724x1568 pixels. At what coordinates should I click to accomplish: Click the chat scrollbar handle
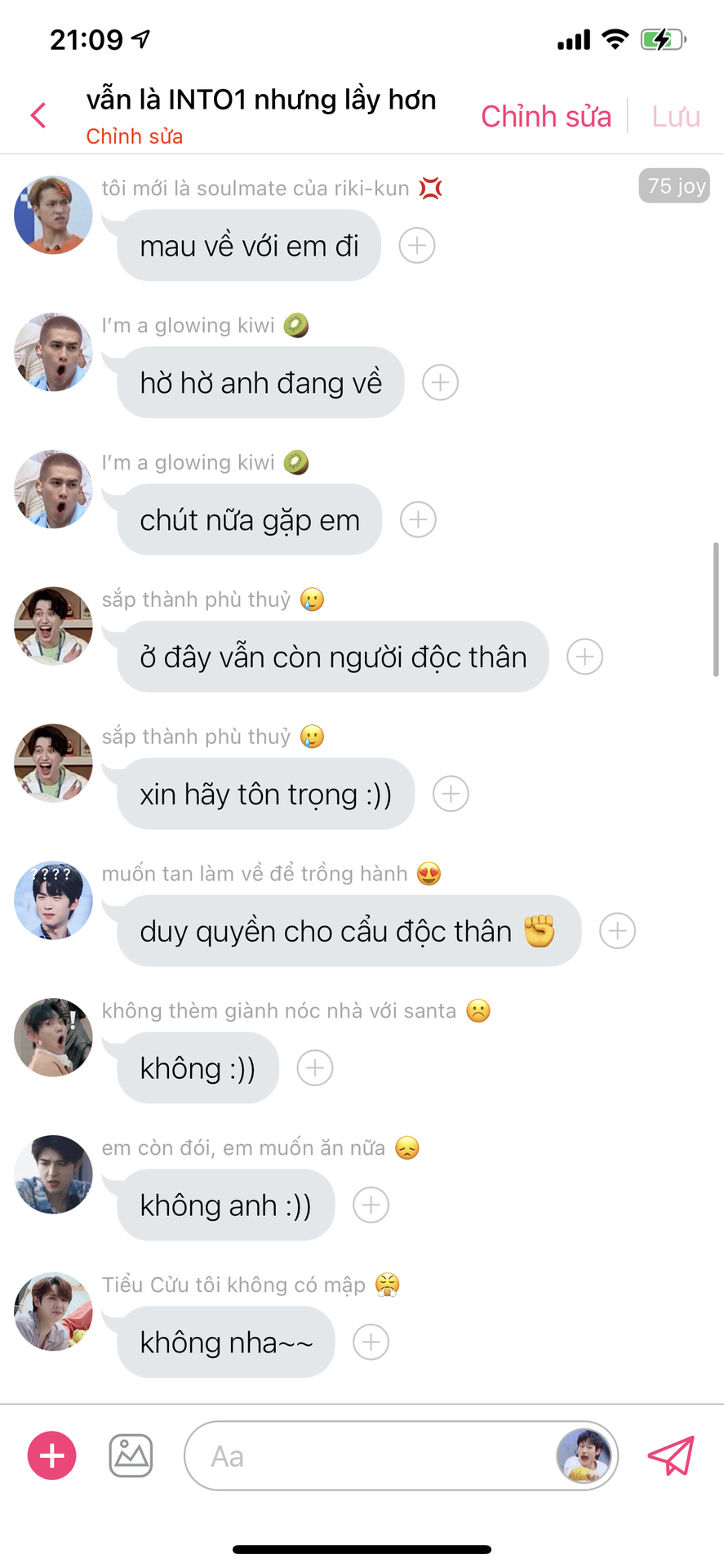[x=716, y=609]
